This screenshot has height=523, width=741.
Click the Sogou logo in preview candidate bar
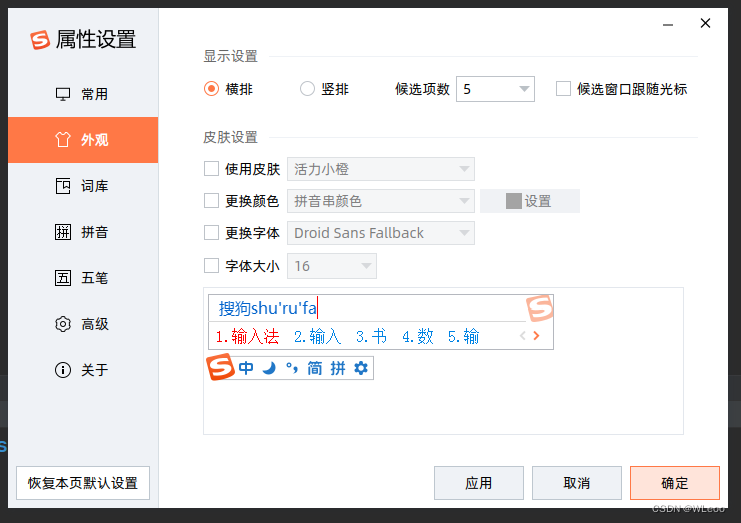(x=540, y=308)
